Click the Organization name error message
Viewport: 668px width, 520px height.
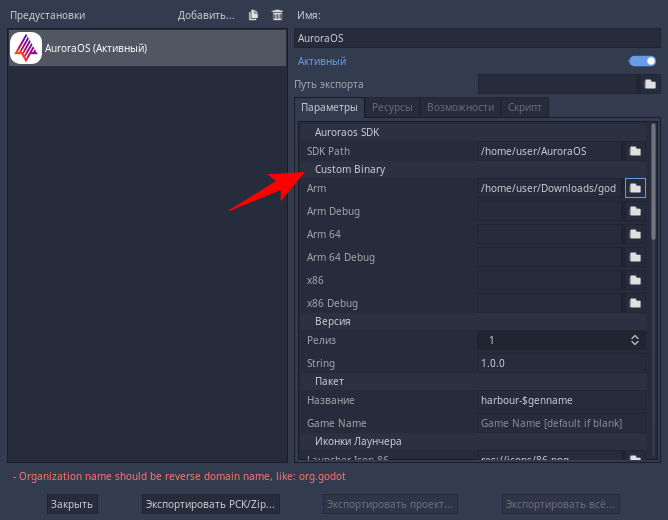point(179,476)
